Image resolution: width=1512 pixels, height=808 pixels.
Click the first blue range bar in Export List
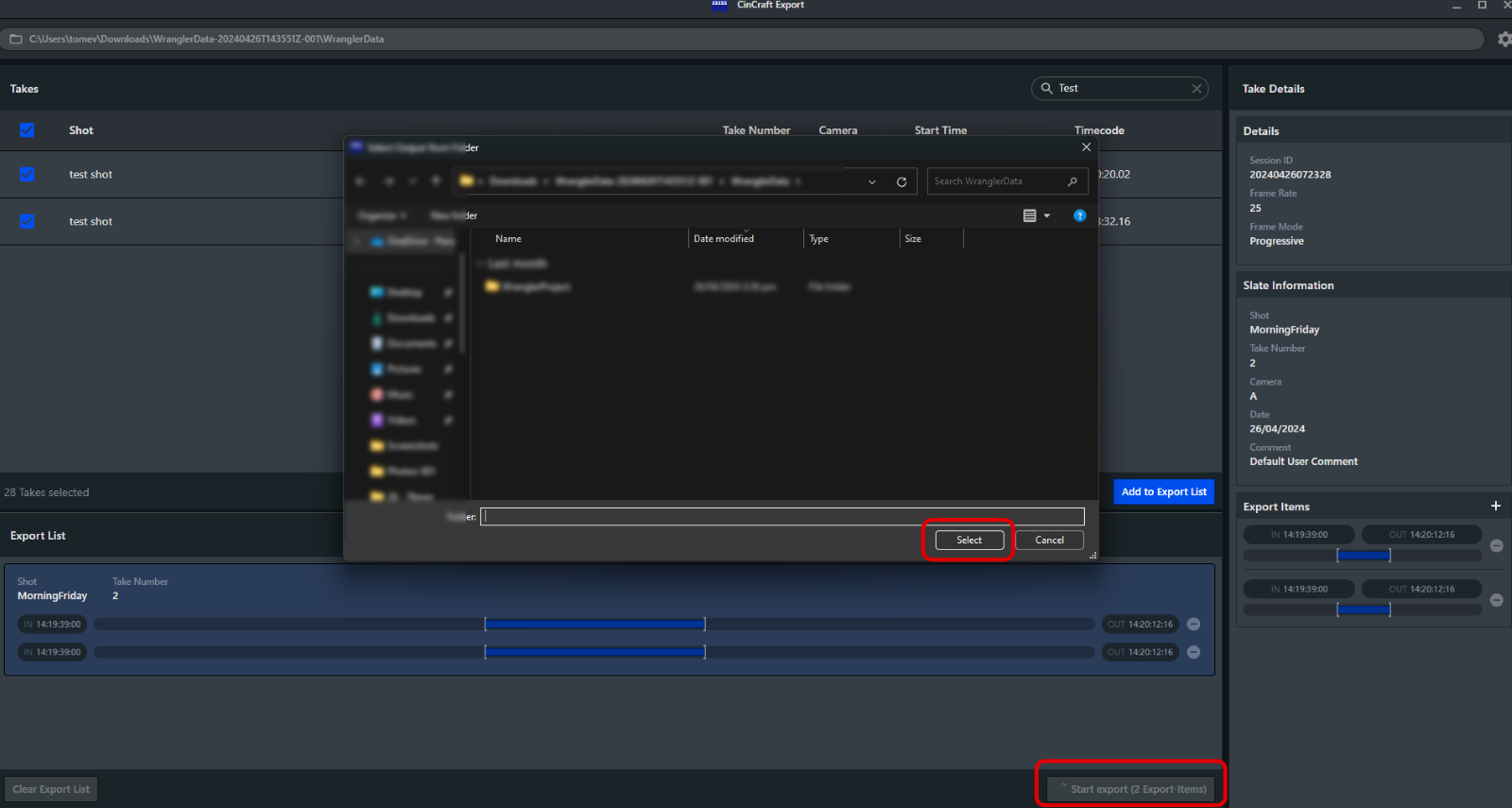pyautogui.click(x=595, y=625)
